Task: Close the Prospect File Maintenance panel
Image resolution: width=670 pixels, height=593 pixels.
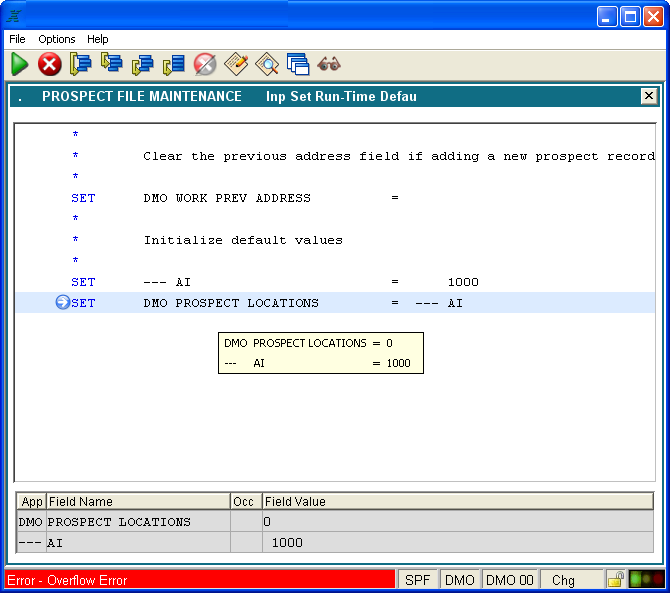Action: (x=649, y=96)
